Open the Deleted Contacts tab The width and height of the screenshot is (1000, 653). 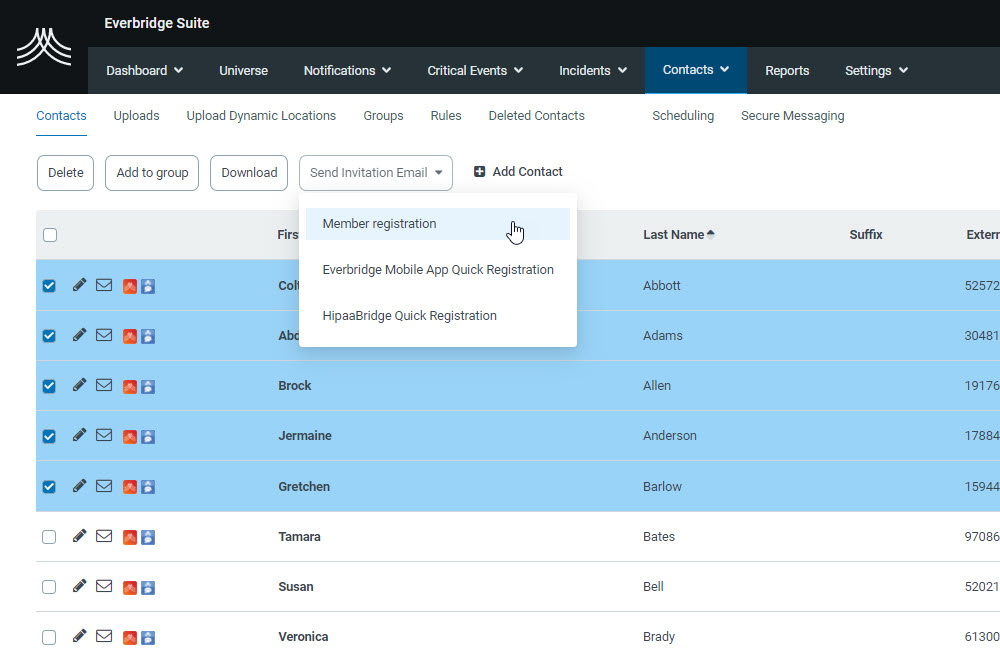pyautogui.click(x=536, y=115)
